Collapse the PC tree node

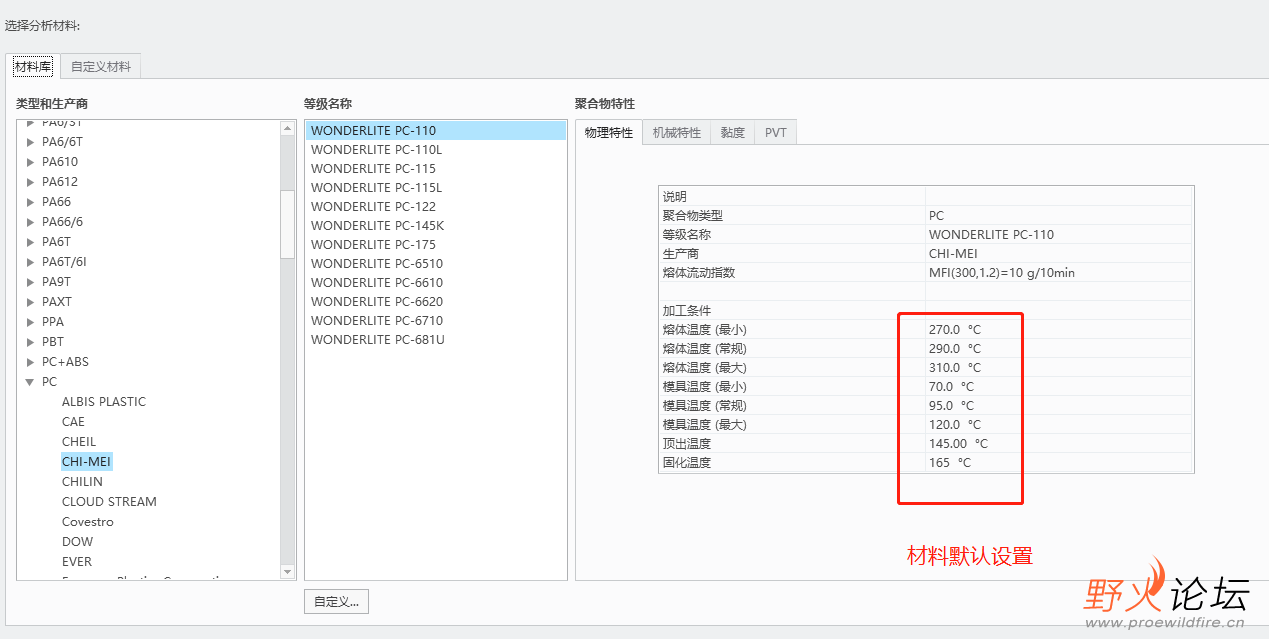coord(30,382)
